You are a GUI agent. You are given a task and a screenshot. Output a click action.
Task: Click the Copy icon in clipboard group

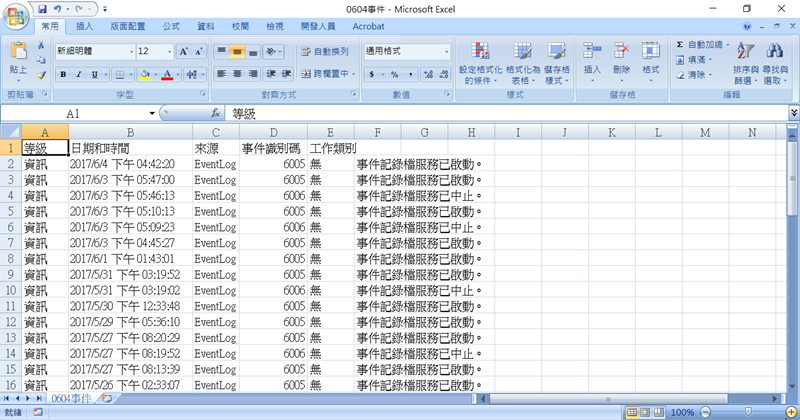[41, 60]
